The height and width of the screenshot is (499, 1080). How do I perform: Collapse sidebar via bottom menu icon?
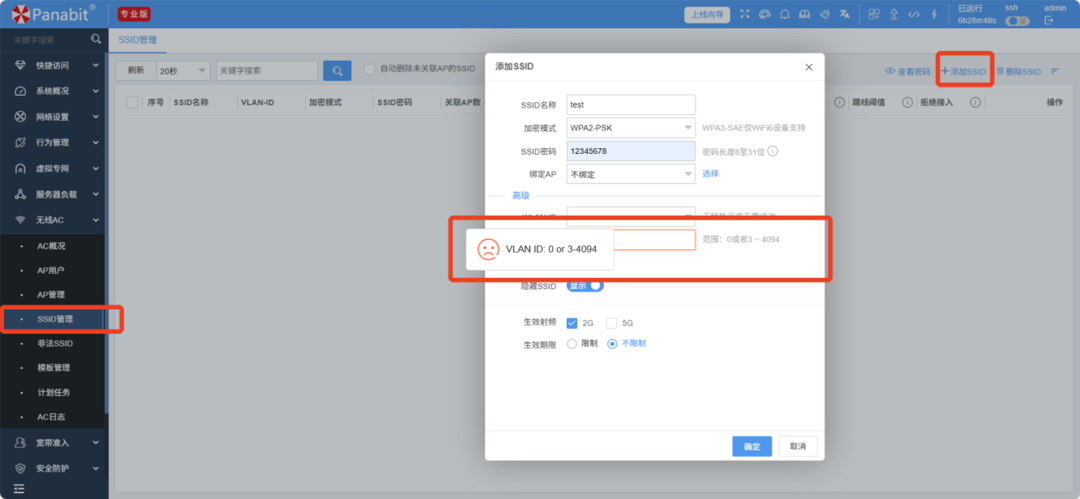pos(19,489)
